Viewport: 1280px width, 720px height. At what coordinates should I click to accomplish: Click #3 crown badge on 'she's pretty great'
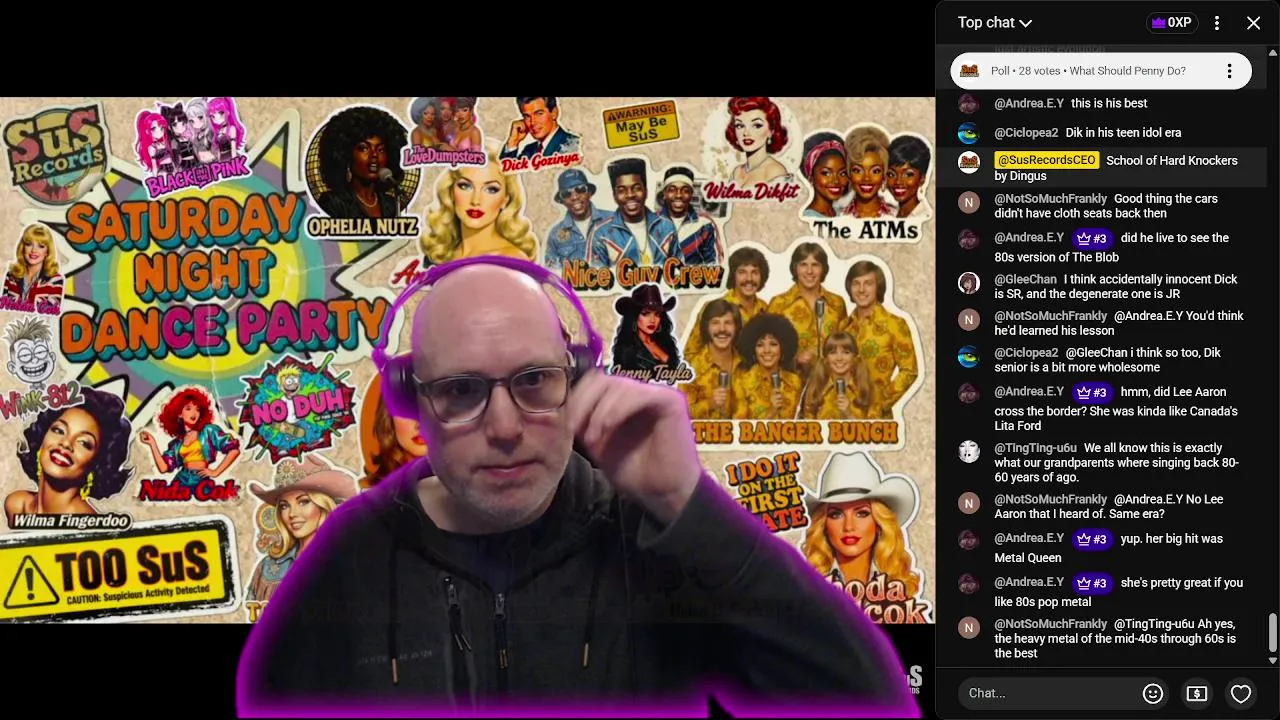[x=1091, y=583]
